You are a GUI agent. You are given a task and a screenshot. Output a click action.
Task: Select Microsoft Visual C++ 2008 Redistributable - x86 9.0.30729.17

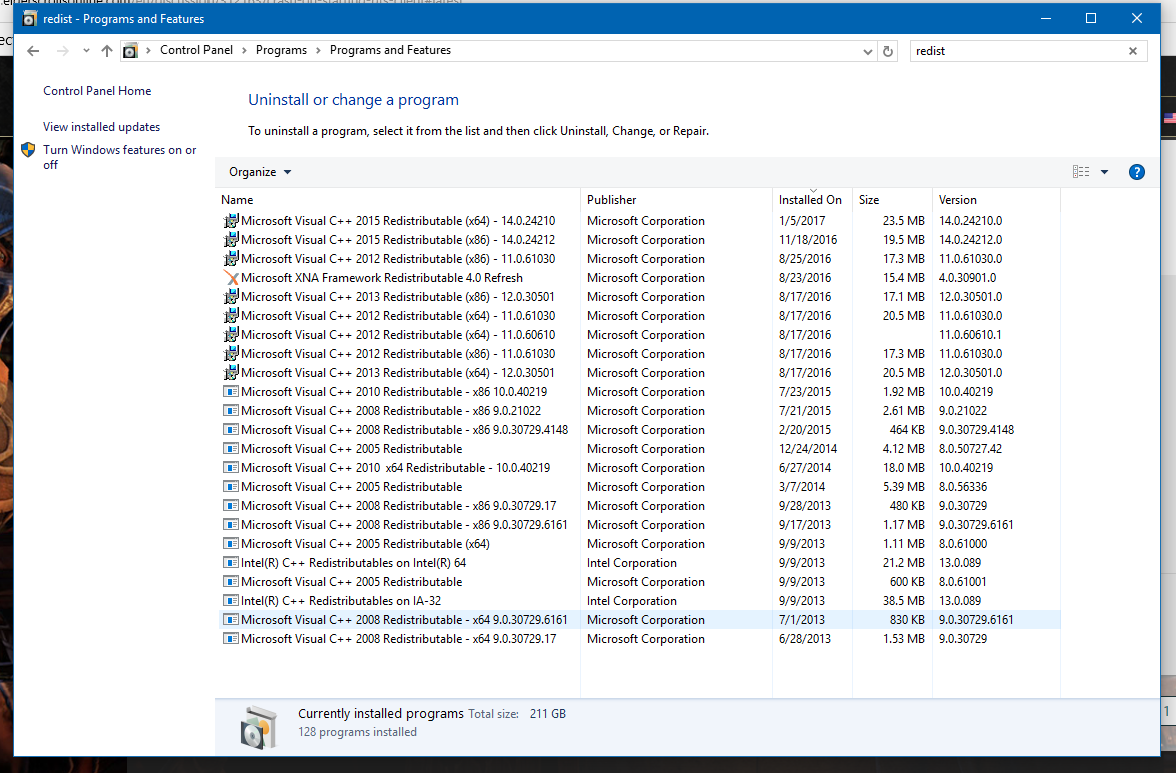[x=640, y=505]
